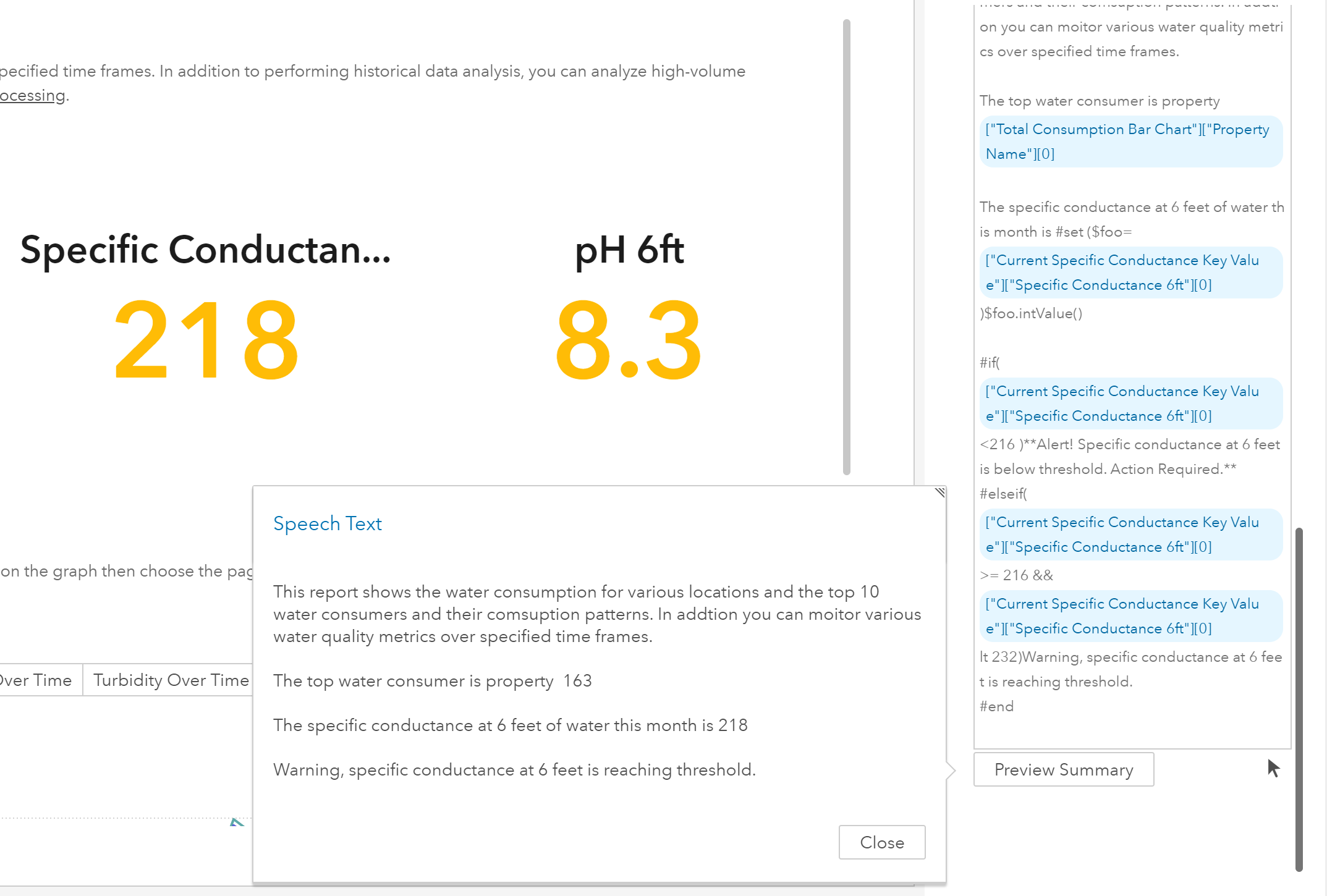
Task: Click the 'Speech Text' dialog heading
Action: pyautogui.click(x=327, y=523)
